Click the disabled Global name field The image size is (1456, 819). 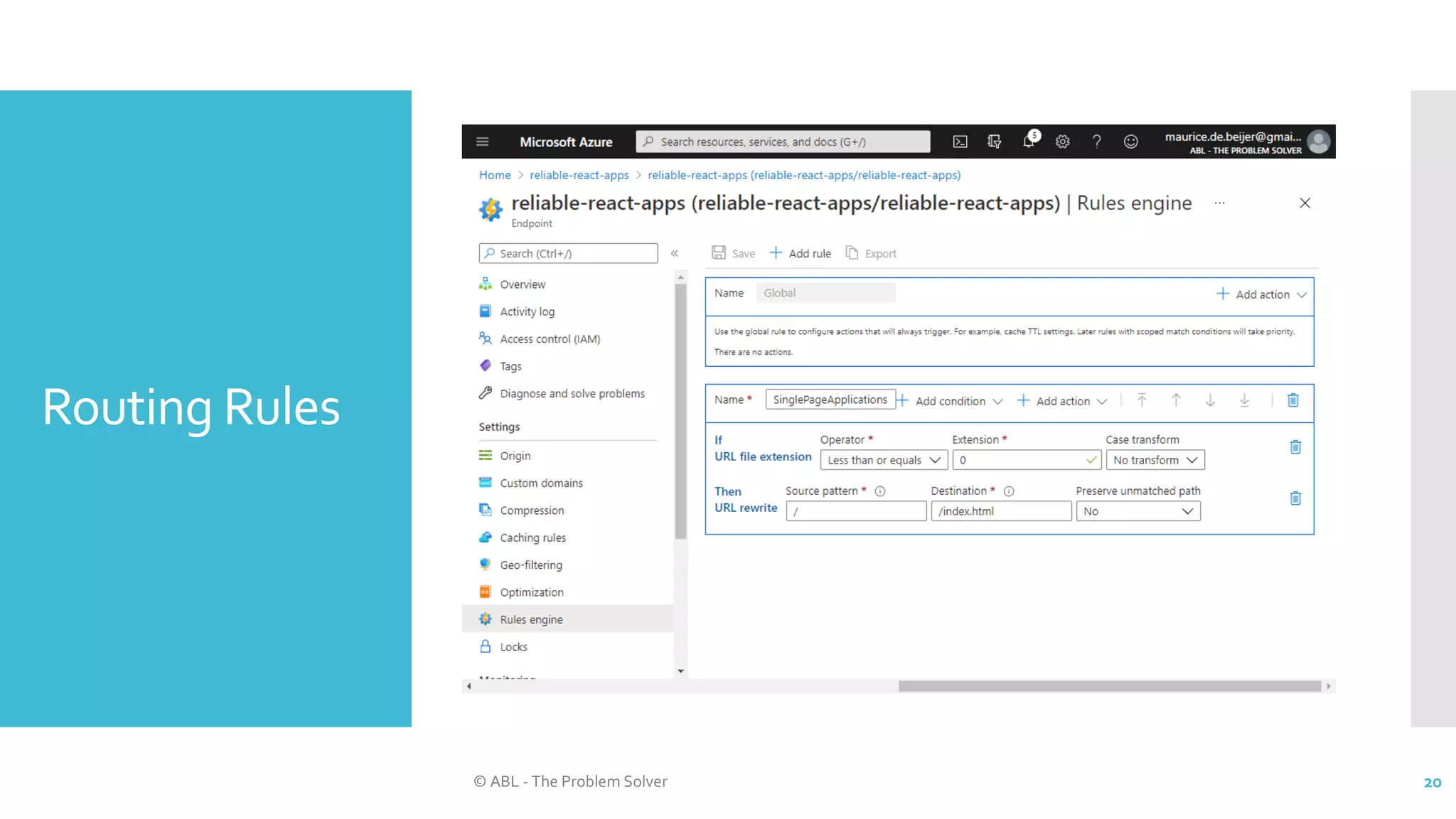[x=825, y=293]
